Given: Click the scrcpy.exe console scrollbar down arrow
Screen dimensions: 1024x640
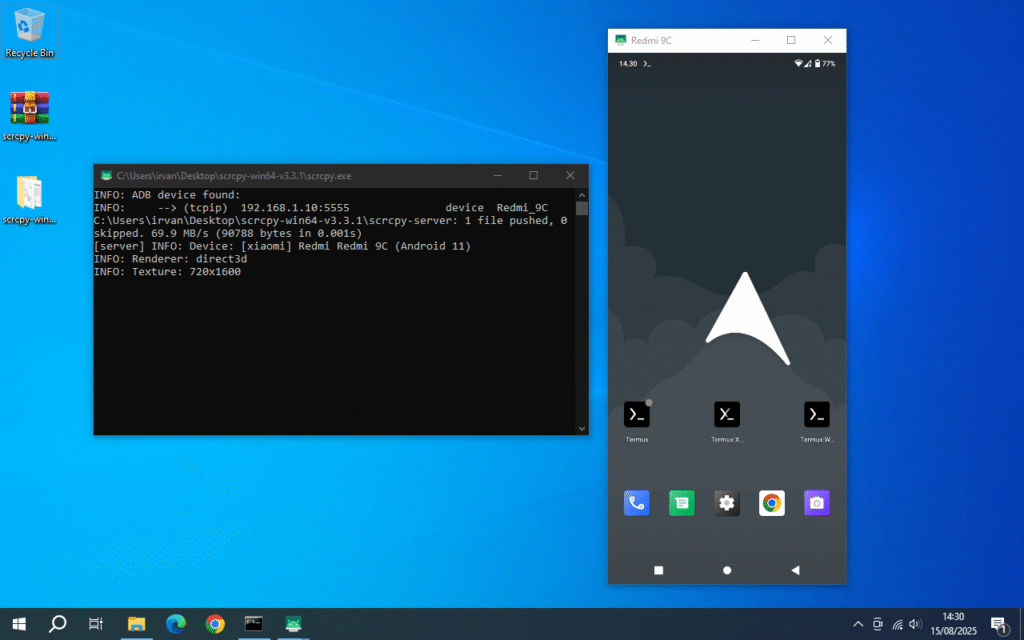Looking at the screenshot, I should [582, 428].
